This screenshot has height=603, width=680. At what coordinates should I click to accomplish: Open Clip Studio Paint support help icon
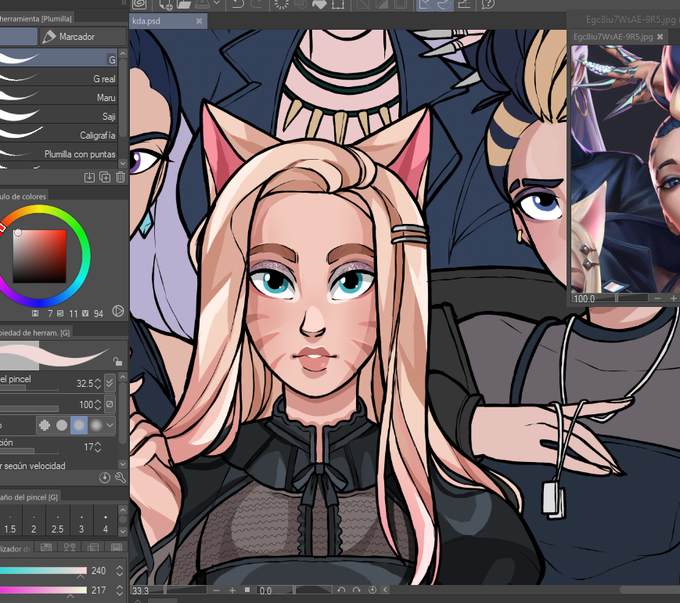[x=488, y=4]
